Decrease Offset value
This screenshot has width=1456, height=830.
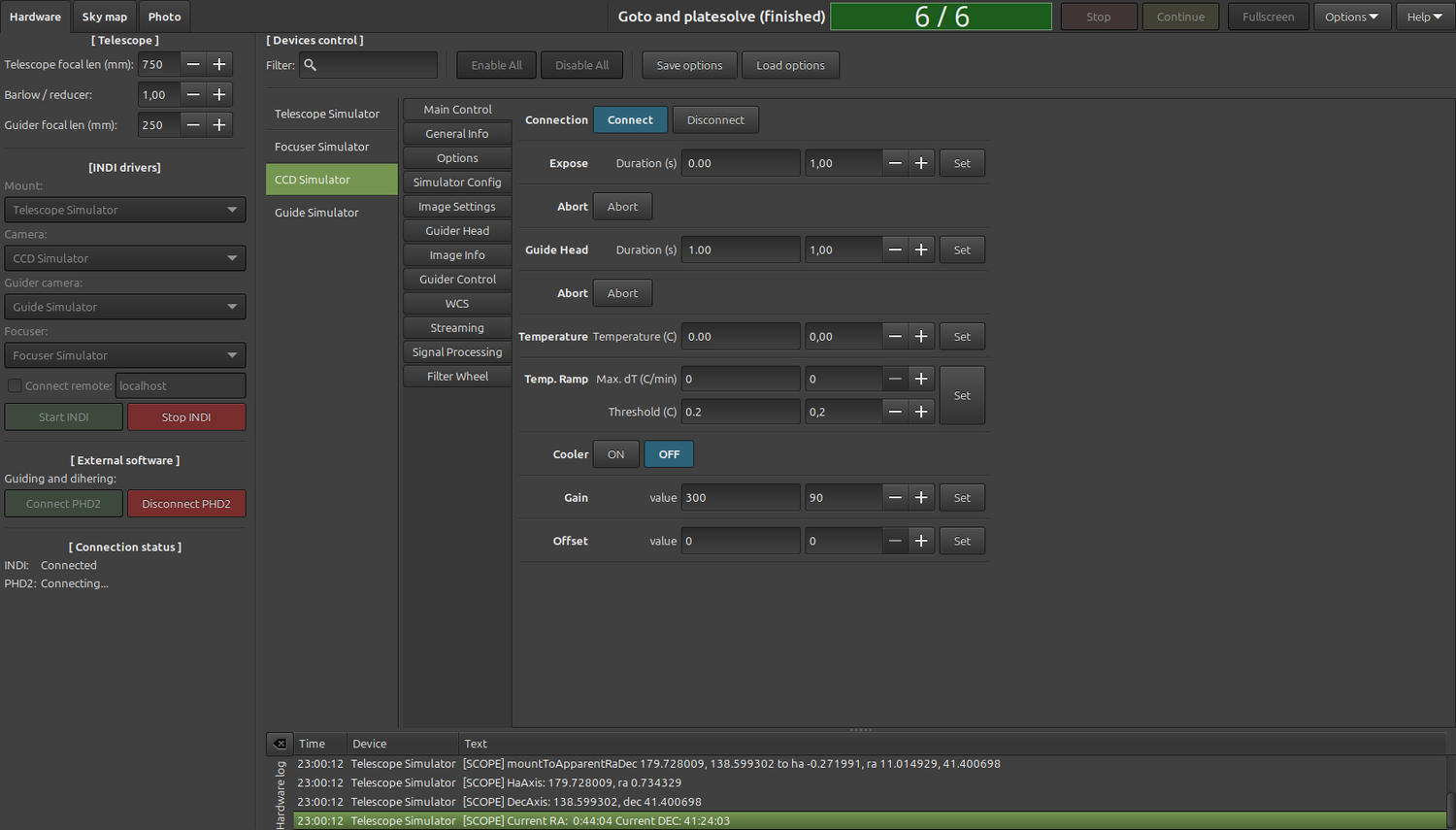(895, 541)
